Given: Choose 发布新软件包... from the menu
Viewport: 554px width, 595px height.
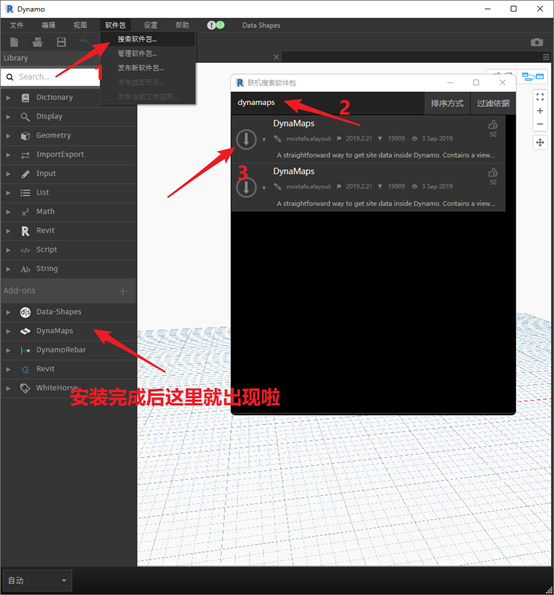Looking at the screenshot, I should tap(148, 68).
